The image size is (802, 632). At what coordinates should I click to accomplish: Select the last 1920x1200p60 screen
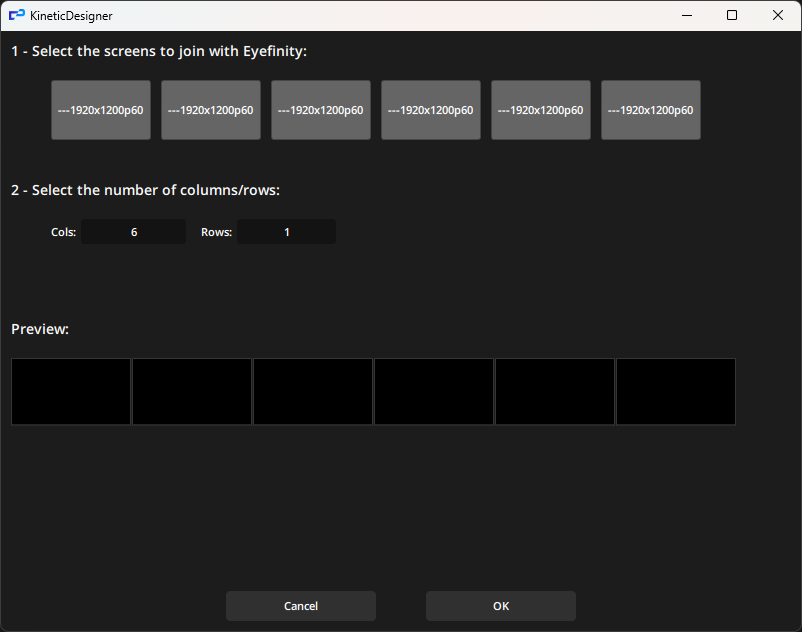[x=650, y=109]
